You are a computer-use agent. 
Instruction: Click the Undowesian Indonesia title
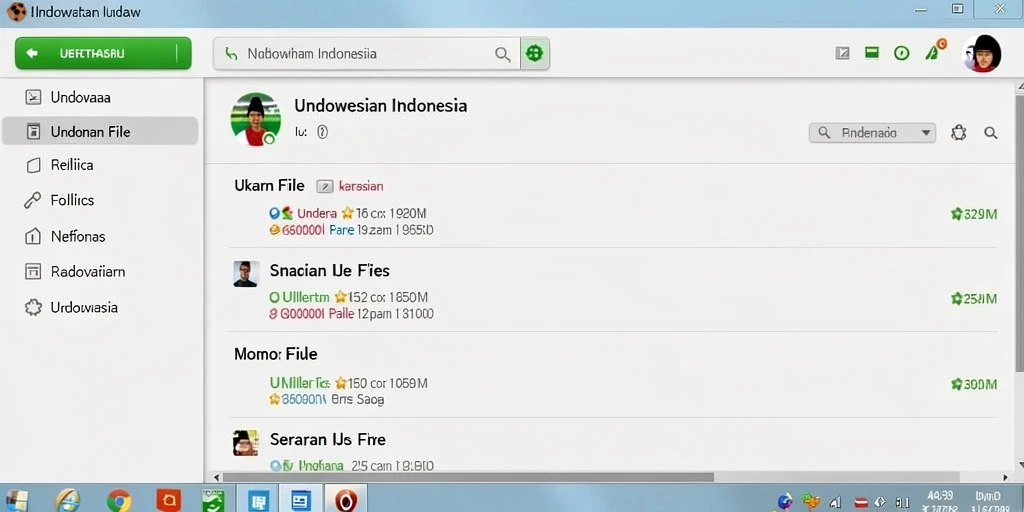pos(381,105)
